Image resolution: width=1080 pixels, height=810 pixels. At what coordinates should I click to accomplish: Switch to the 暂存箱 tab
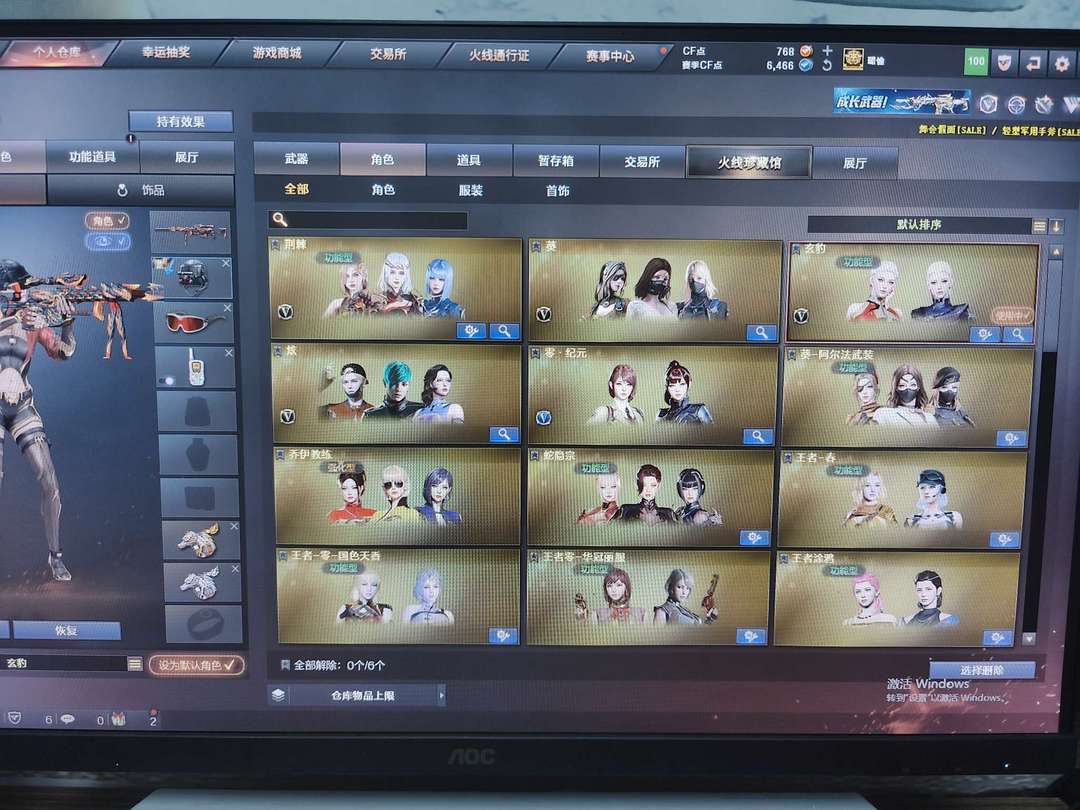tap(556, 160)
